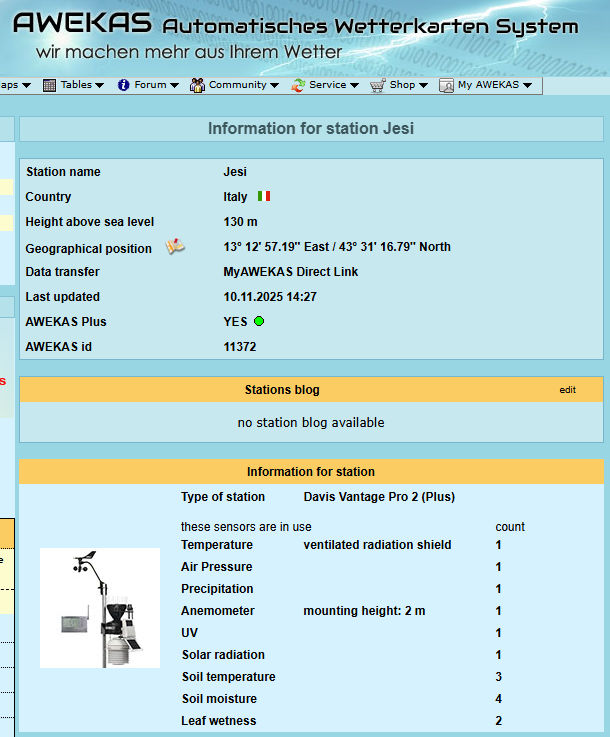Click the Shop cart icon
Image resolution: width=610 pixels, height=737 pixels.
[377, 85]
